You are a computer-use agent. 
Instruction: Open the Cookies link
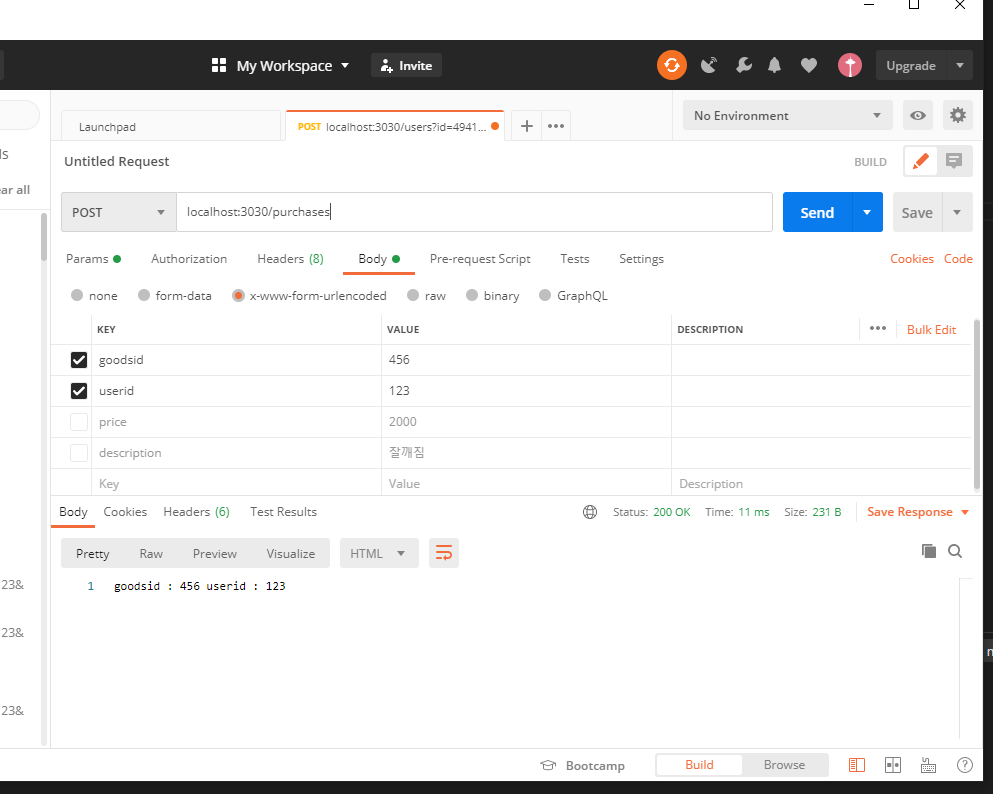coord(911,258)
